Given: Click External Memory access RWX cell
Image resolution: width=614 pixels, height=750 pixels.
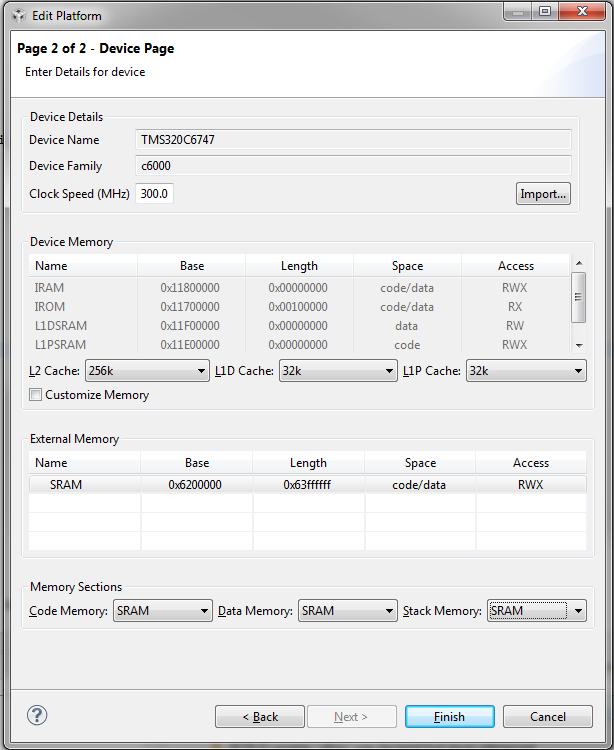Looking at the screenshot, I should pyautogui.click(x=530, y=485).
